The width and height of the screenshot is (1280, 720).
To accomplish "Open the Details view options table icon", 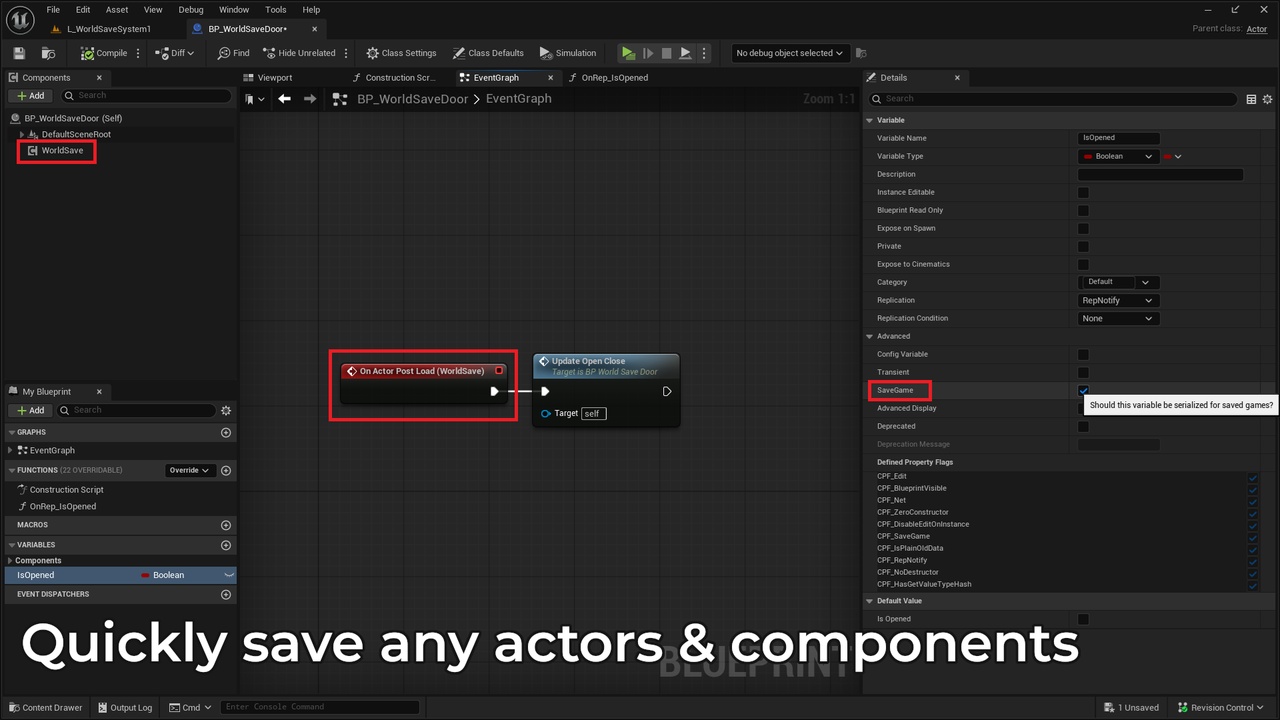I will click(x=1251, y=99).
